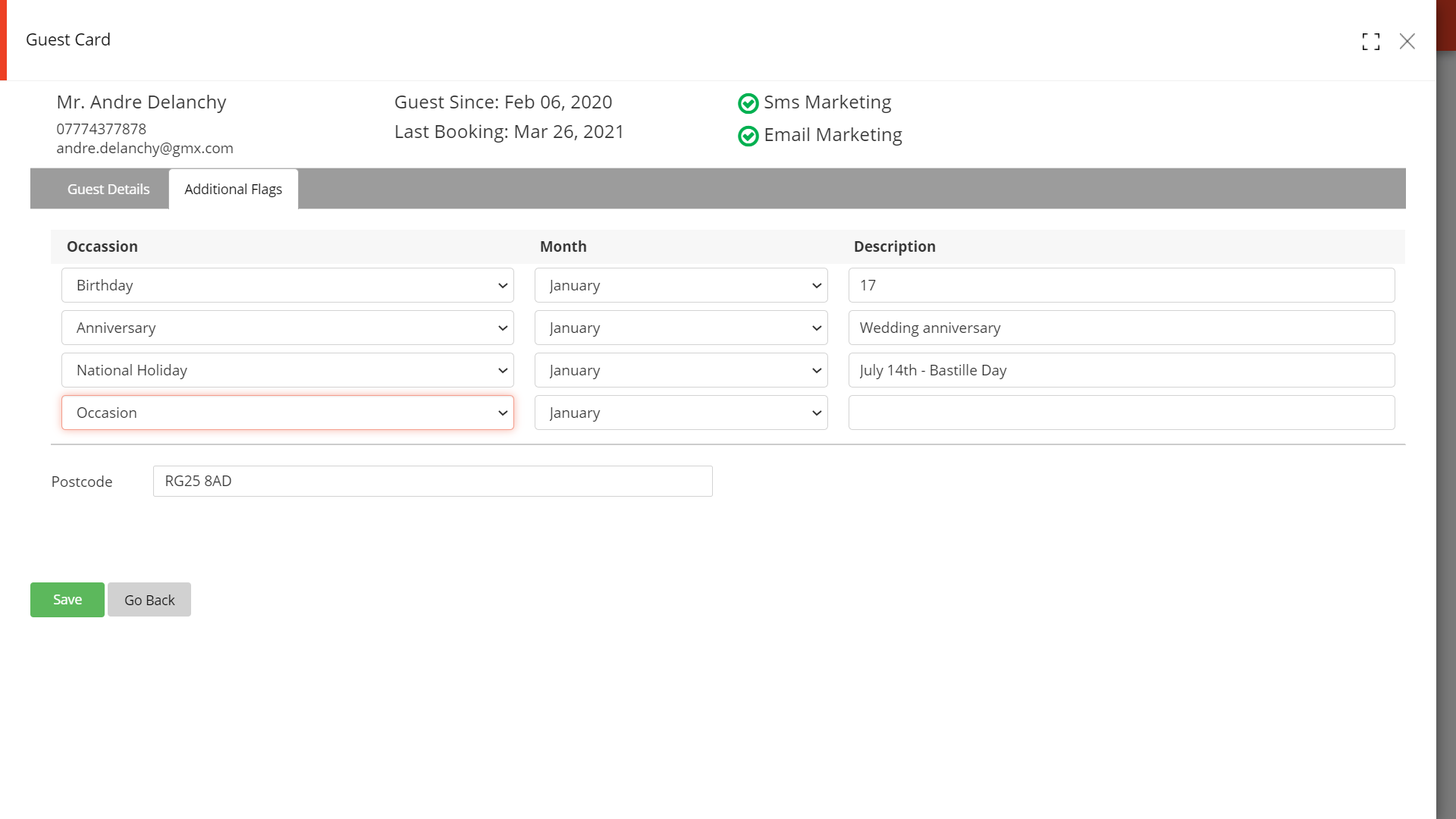Click the empty description field

point(1122,413)
